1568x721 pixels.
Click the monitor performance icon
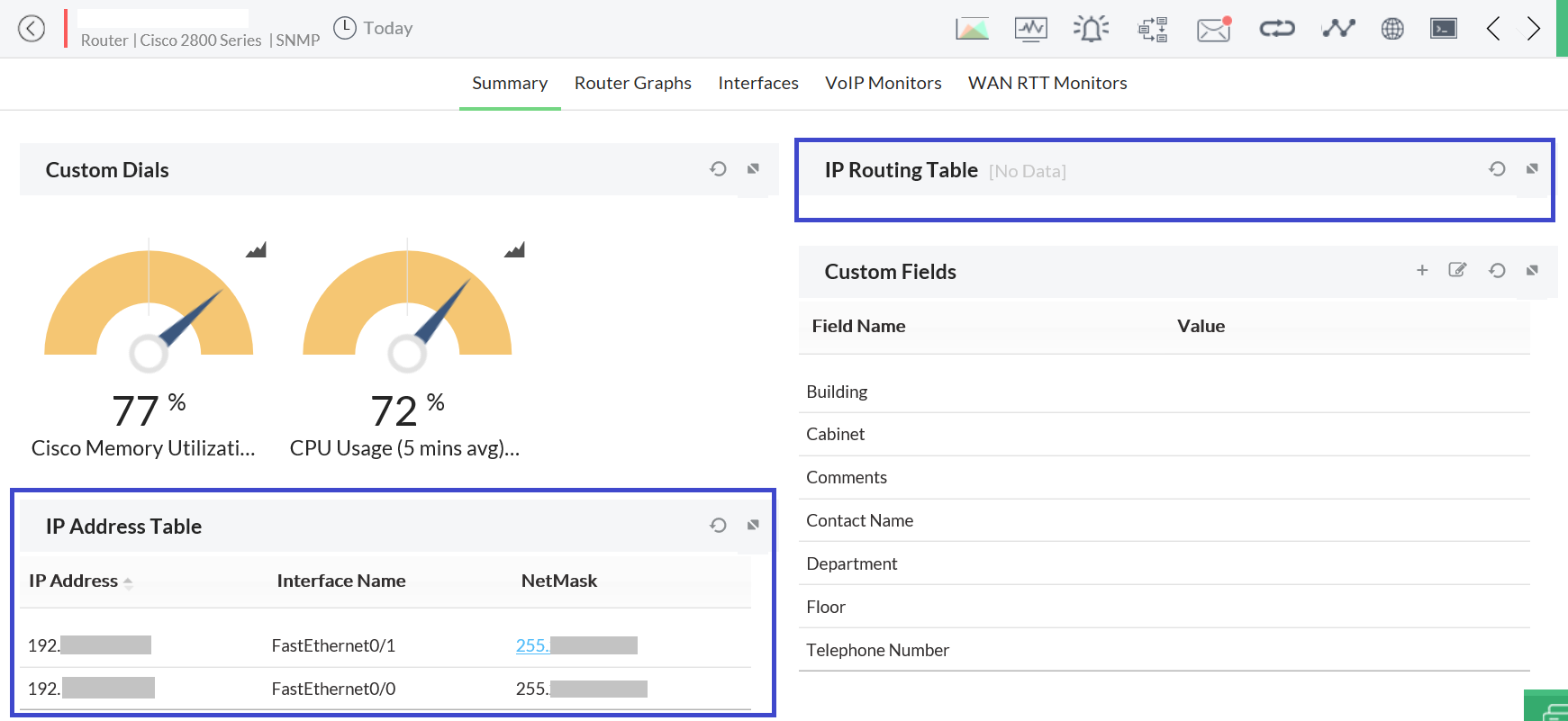click(1030, 29)
